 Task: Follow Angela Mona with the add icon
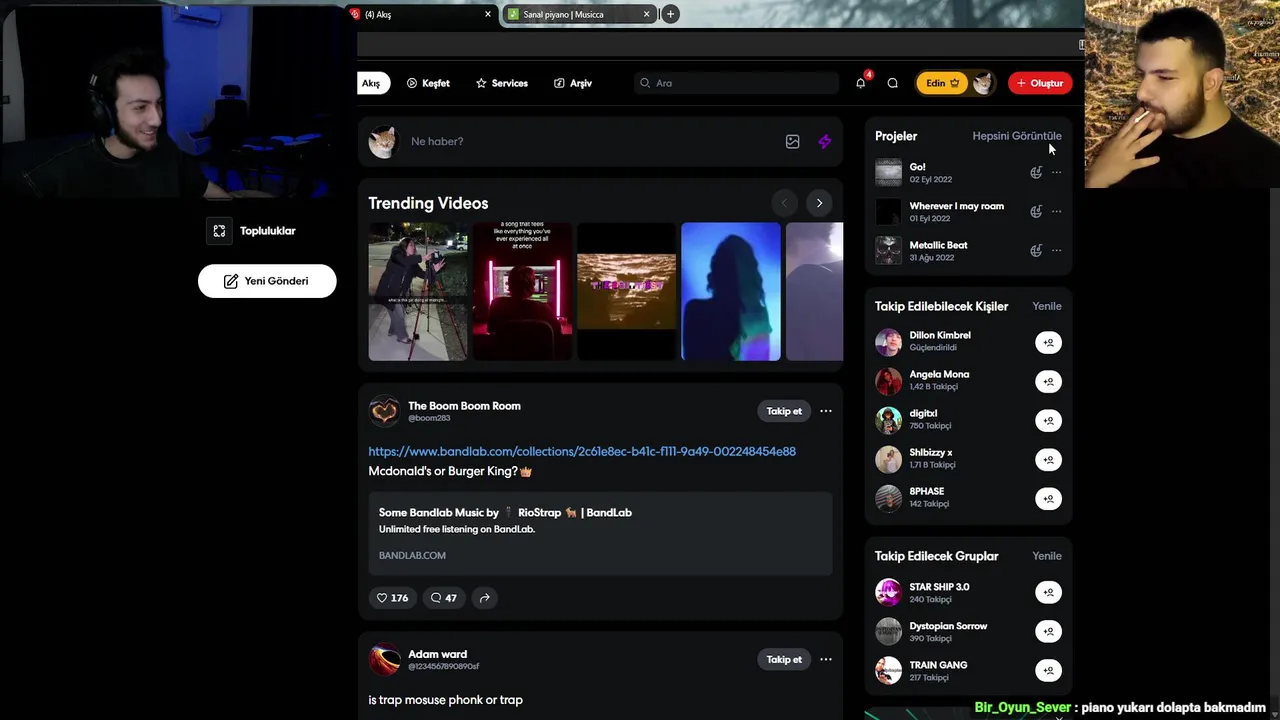click(1048, 382)
